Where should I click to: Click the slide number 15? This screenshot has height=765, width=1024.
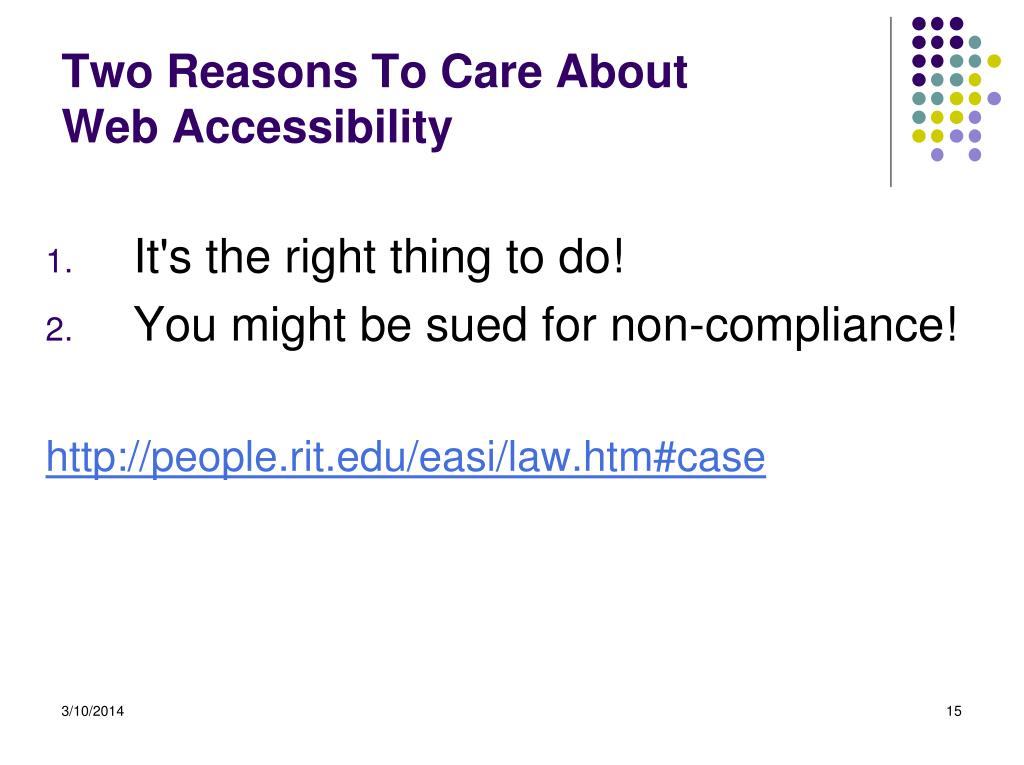(x=953, y=711)
